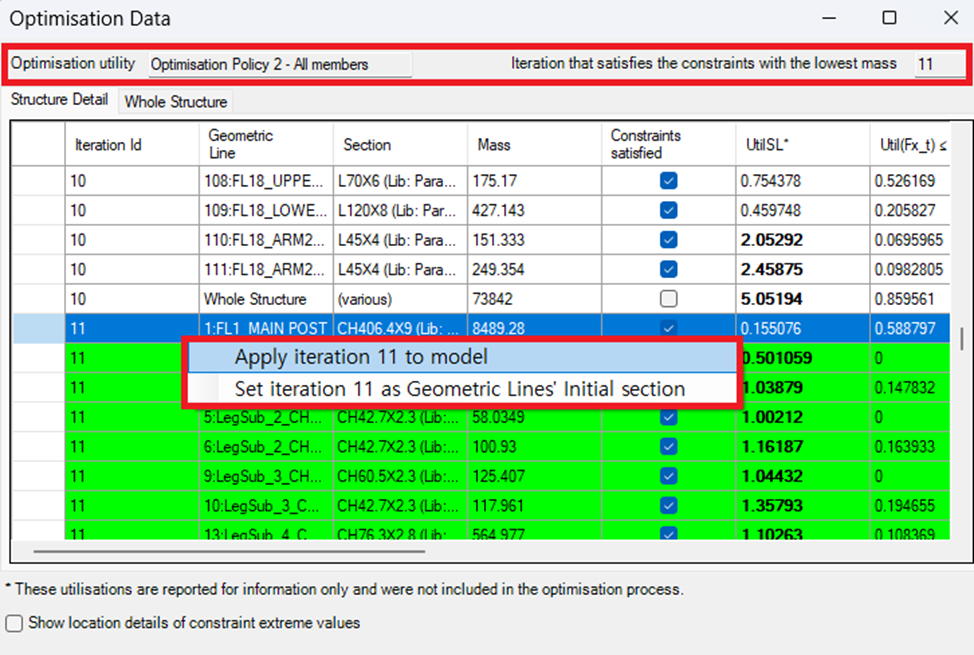
Task: Maximize the Optimisation Data window
Action: coord(889,18)
